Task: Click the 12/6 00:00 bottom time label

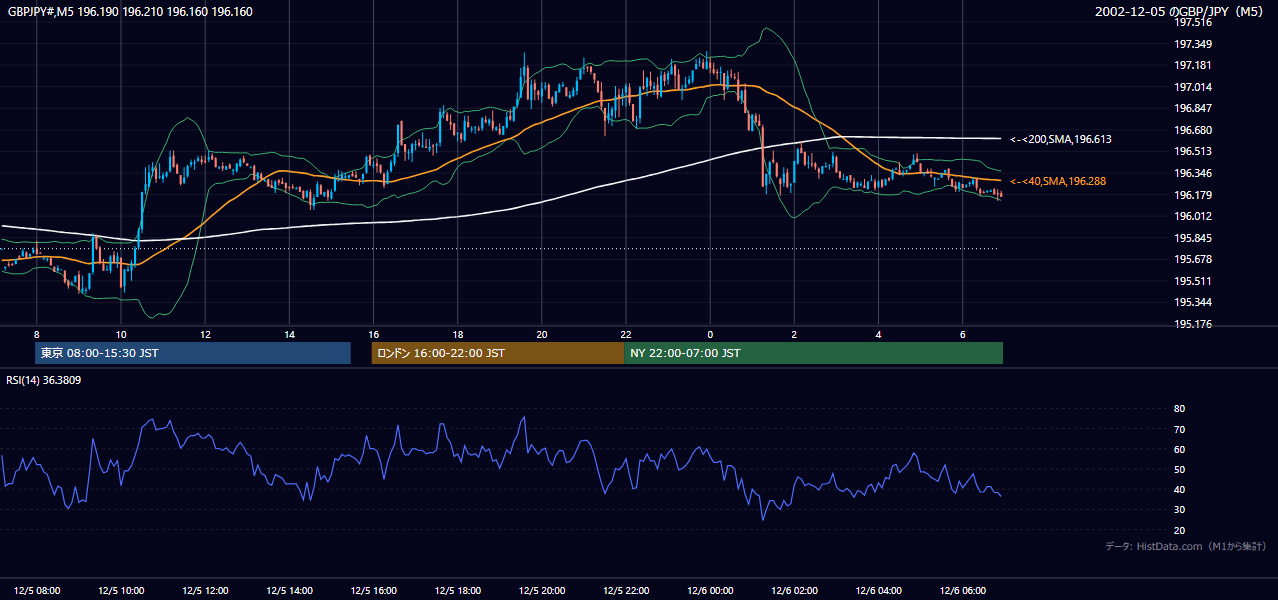Action: (711, 590)
